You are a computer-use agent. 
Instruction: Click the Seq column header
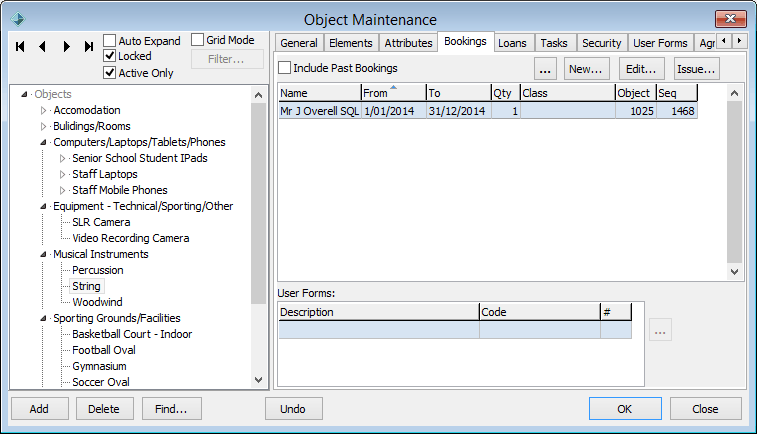pos(677,93)
